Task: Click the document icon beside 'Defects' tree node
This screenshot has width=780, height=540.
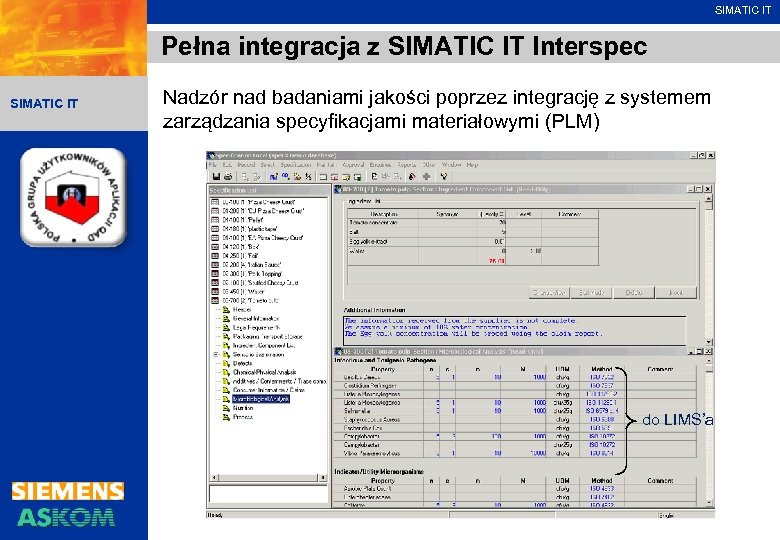Action: (x=226, y=363)
